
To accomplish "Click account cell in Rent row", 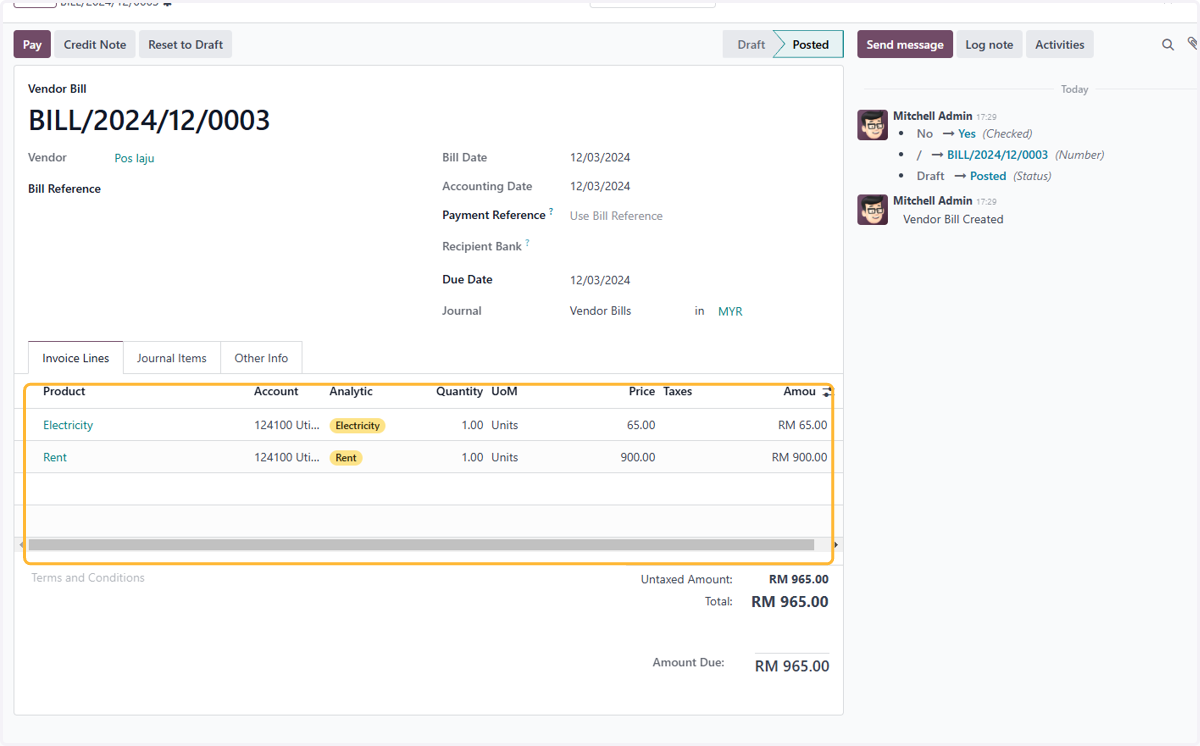I will [287, 457].
